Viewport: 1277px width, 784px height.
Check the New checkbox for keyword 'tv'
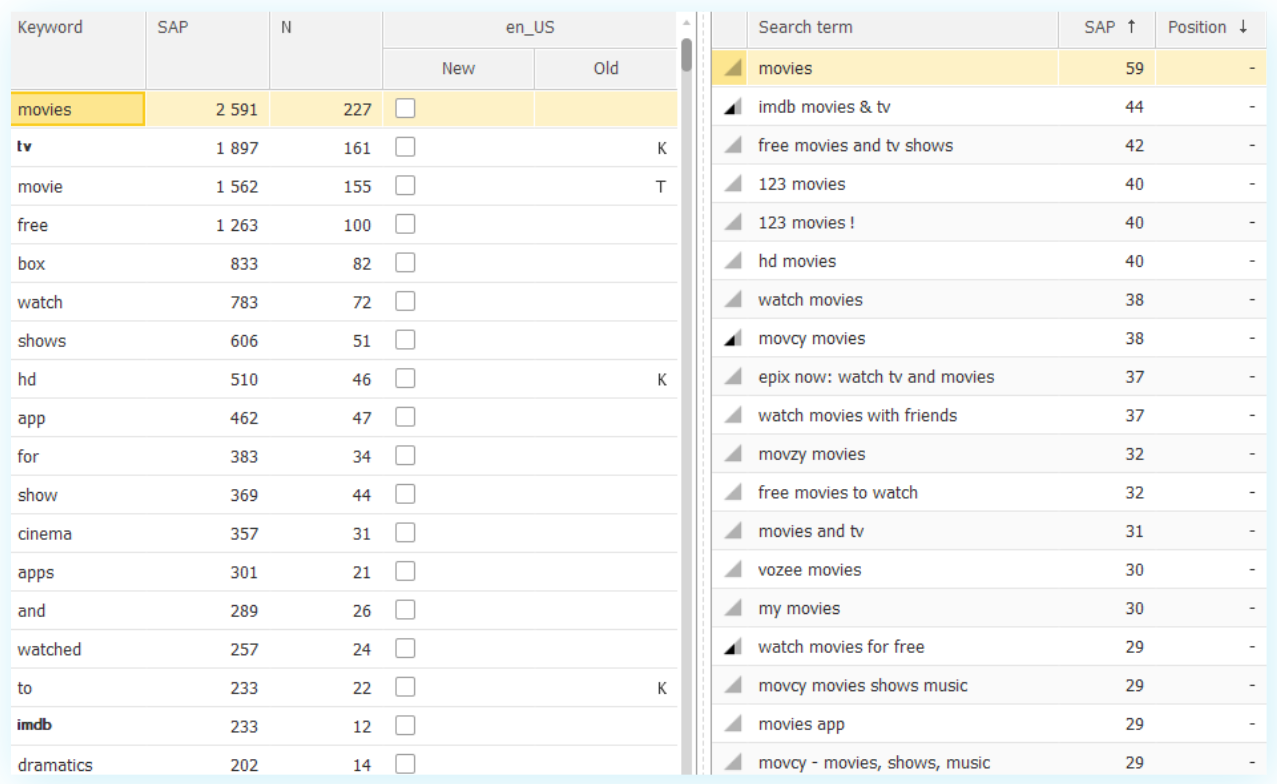(405, 147)
